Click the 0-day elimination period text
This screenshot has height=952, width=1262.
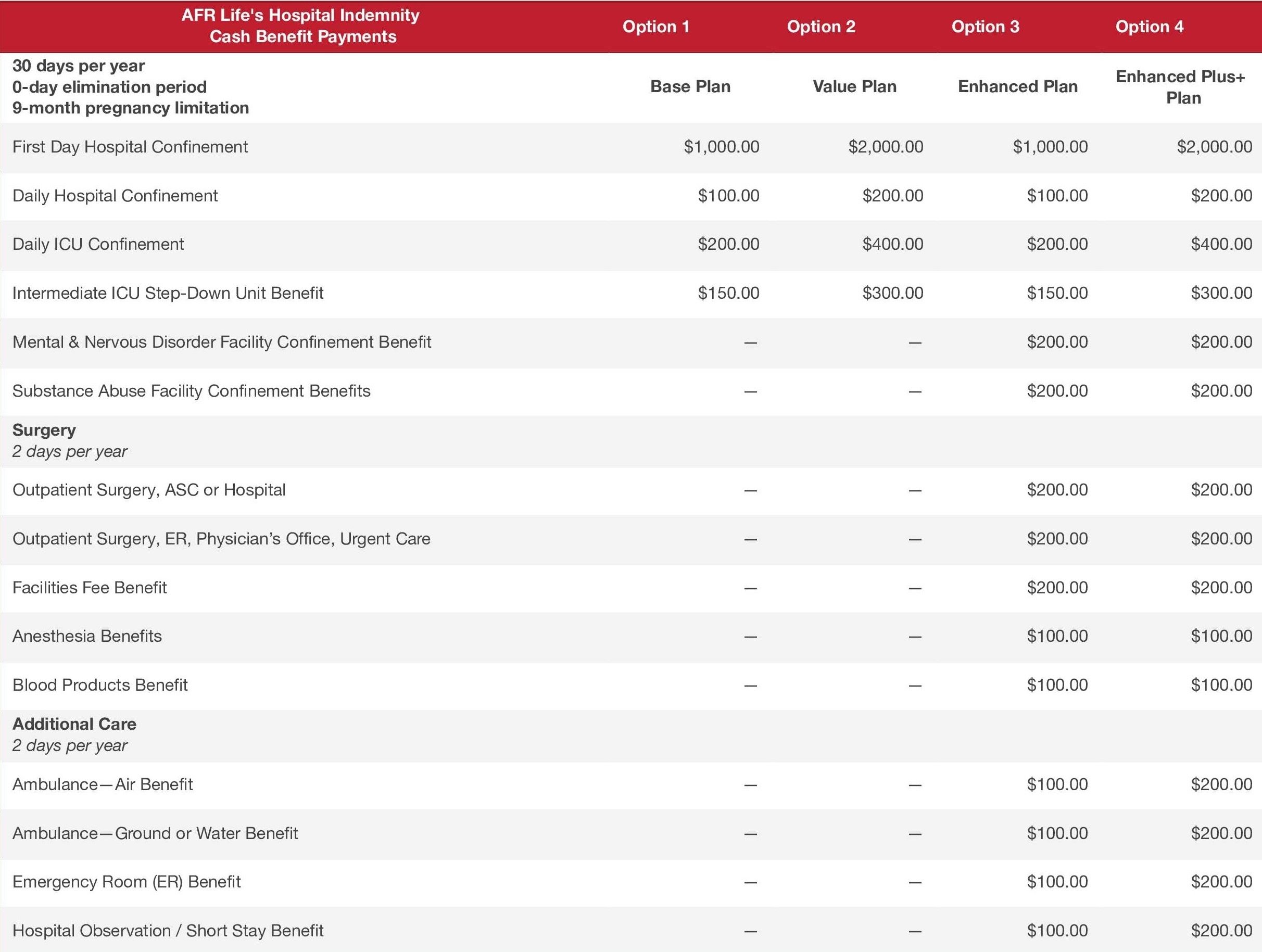pyautogui.click(x=109, y=87)
